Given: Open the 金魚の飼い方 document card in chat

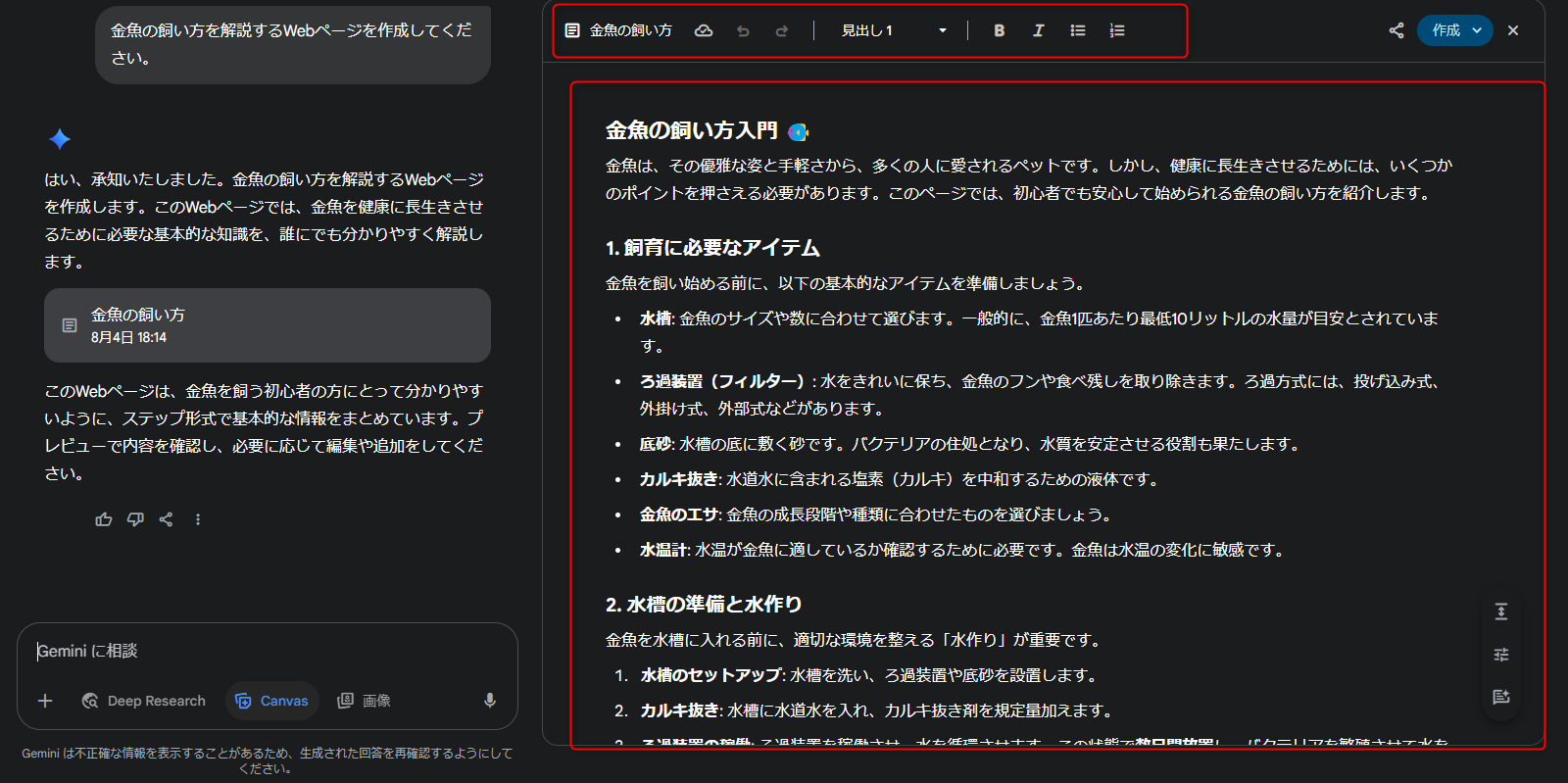Looking at the screenshot, I should (267, 325).
